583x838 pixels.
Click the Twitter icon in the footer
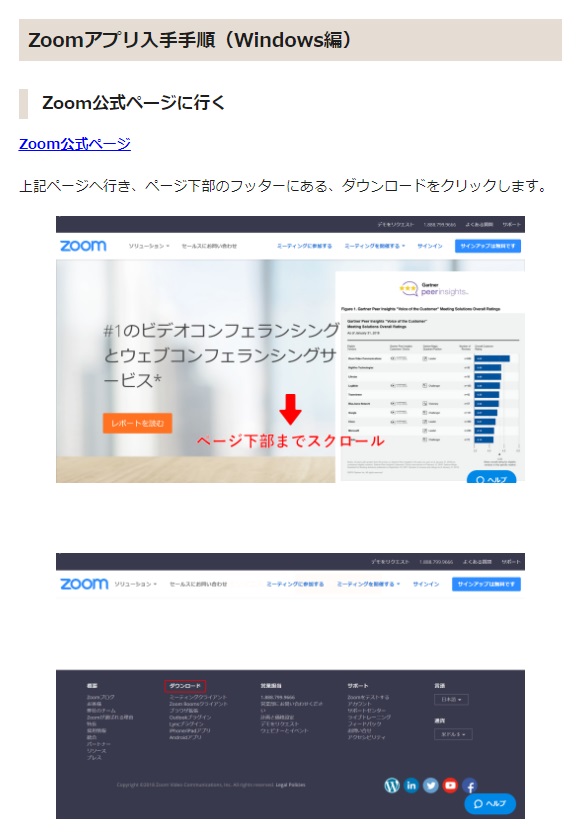pyautogui.click(x=431, y=785)
